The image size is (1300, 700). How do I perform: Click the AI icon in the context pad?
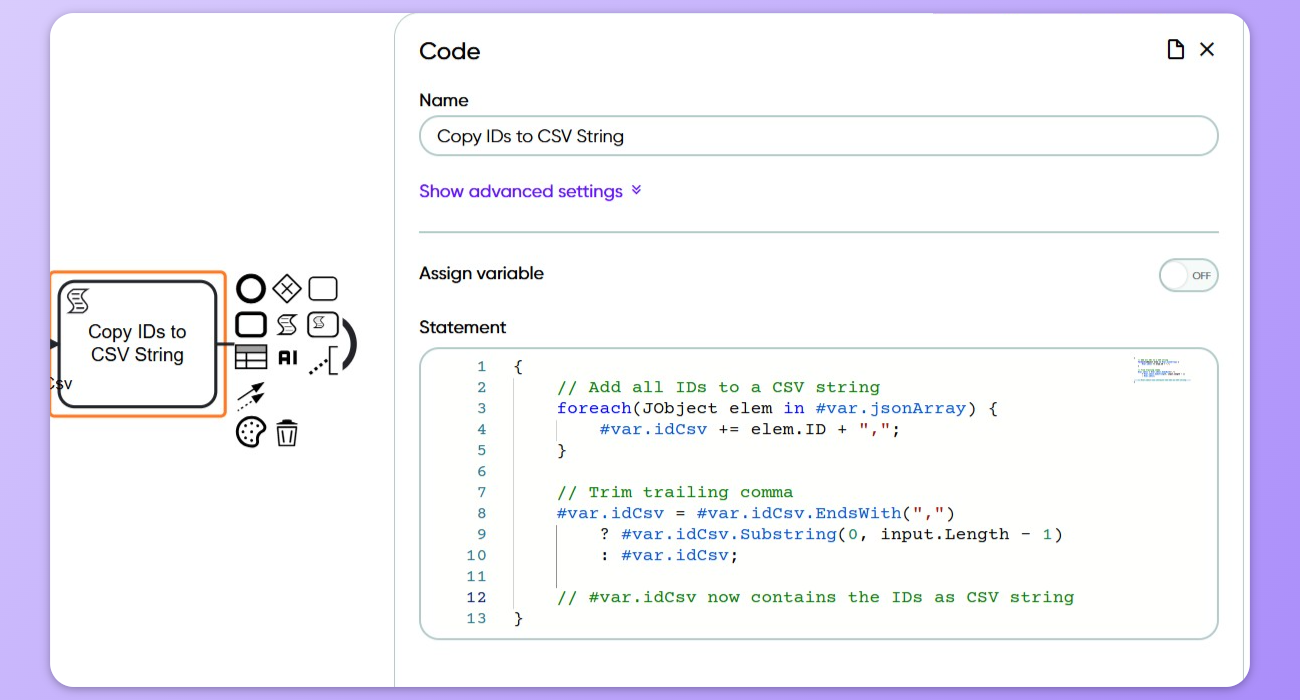(x=288, y=357)
